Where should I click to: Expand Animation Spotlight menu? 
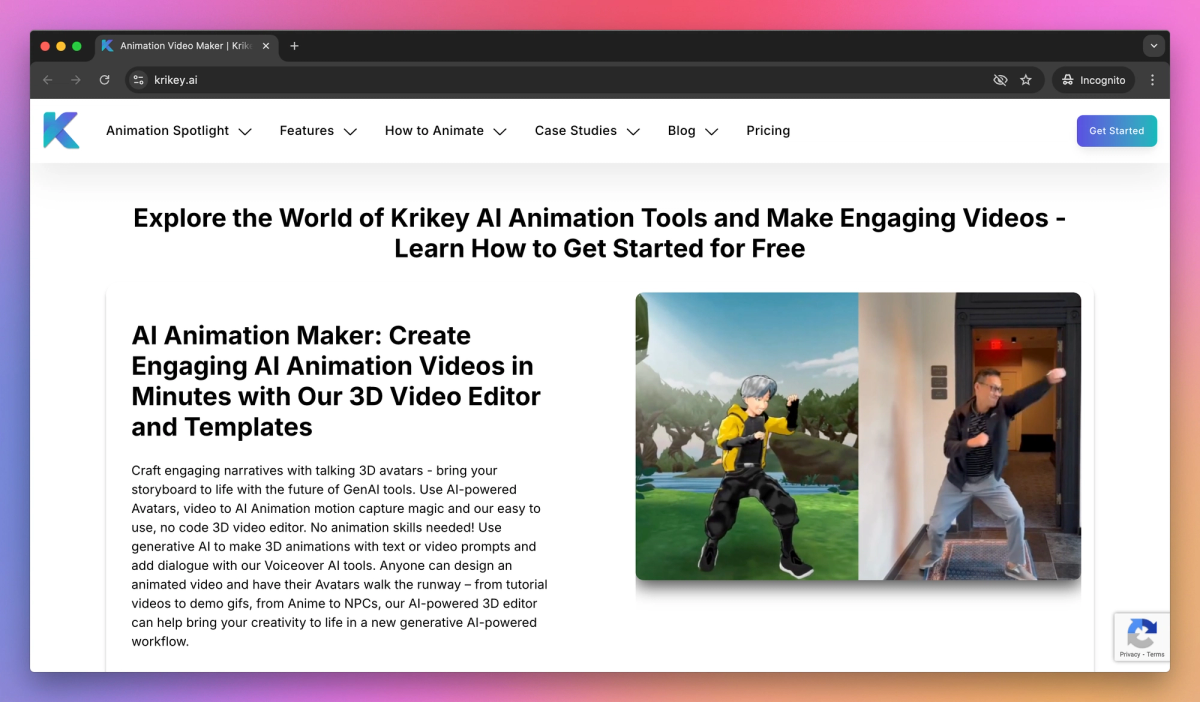pos(178,131)
